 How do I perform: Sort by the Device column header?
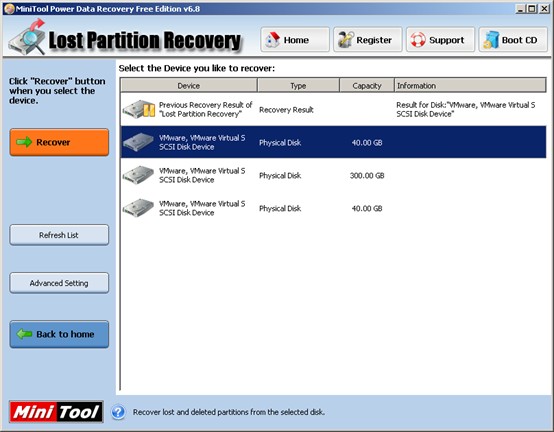click(x=189, y=85)
